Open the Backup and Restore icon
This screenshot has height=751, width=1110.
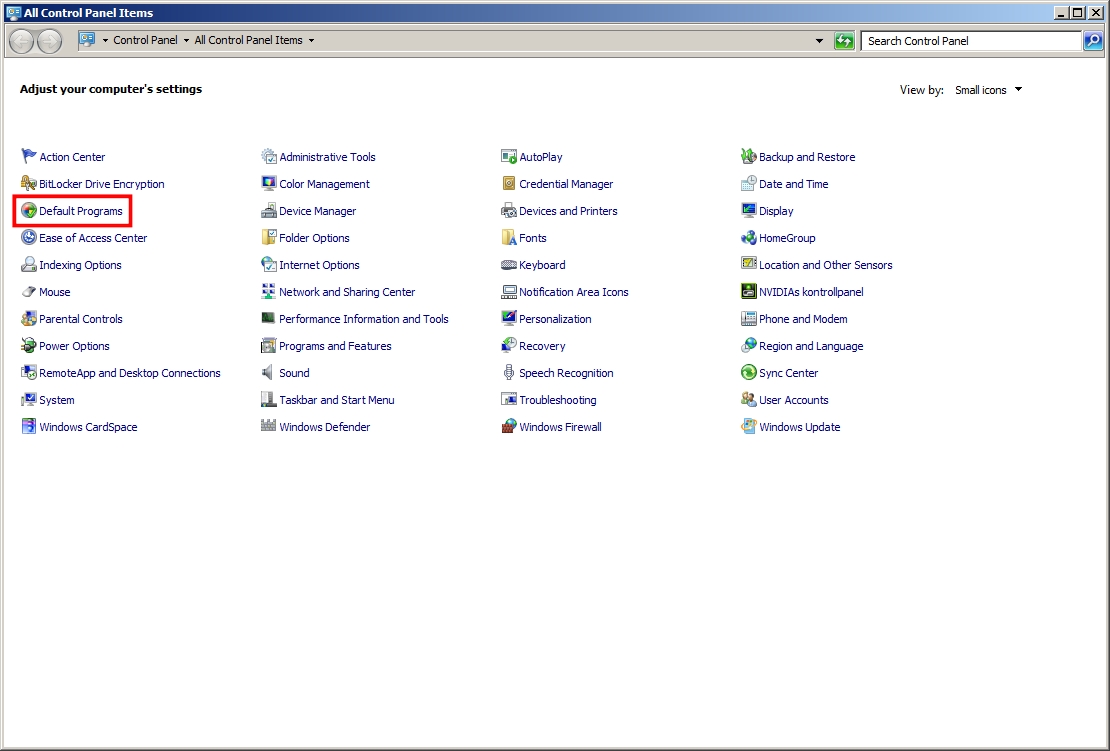748,156
